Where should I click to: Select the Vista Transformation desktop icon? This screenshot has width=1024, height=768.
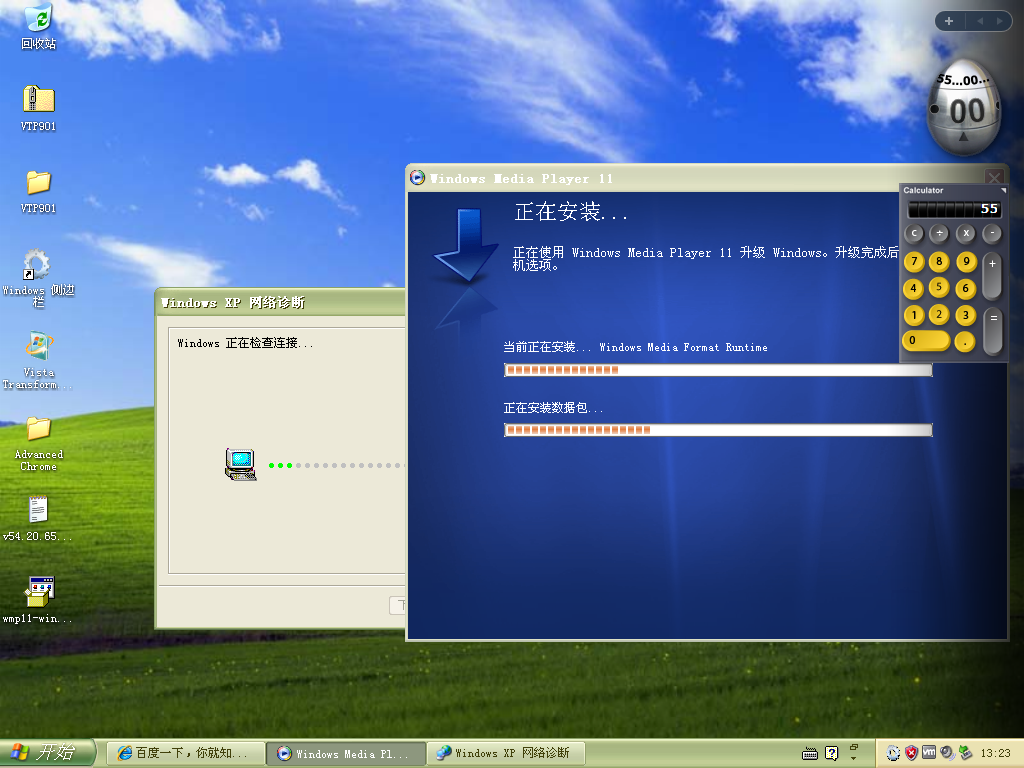[38, 347]
